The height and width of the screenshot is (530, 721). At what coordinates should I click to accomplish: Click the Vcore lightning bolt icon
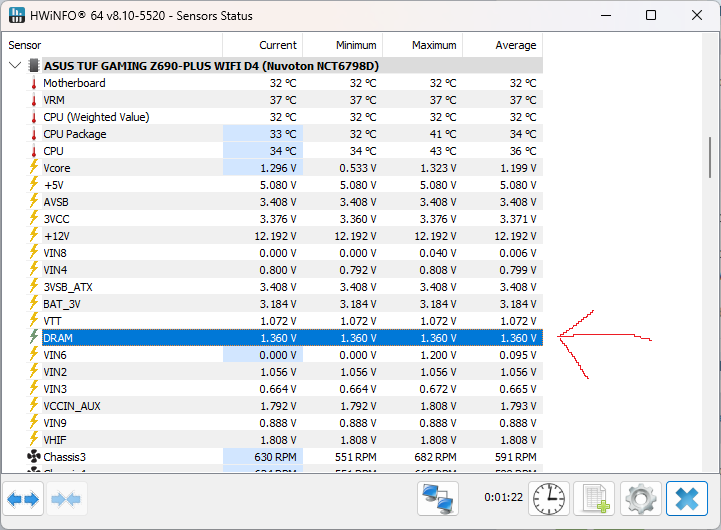(x=34, y=167)
